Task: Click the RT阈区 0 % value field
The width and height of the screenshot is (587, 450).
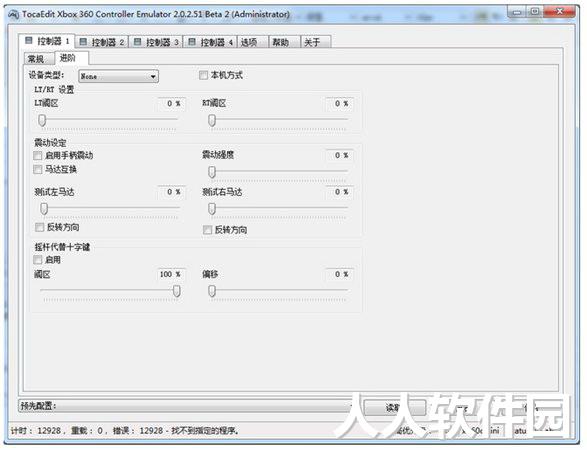Action: 339,103
